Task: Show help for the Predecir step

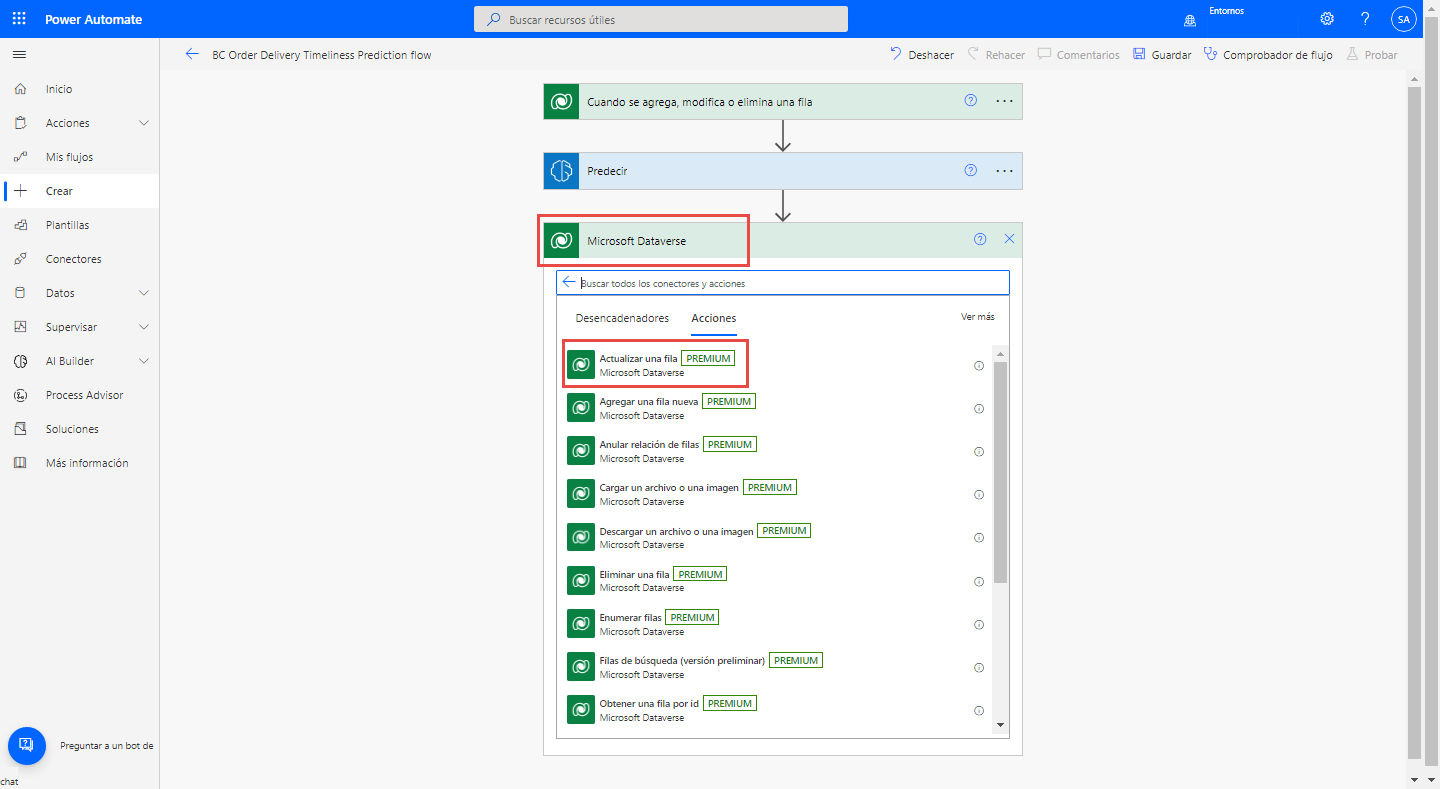Action: coord(970,171)
